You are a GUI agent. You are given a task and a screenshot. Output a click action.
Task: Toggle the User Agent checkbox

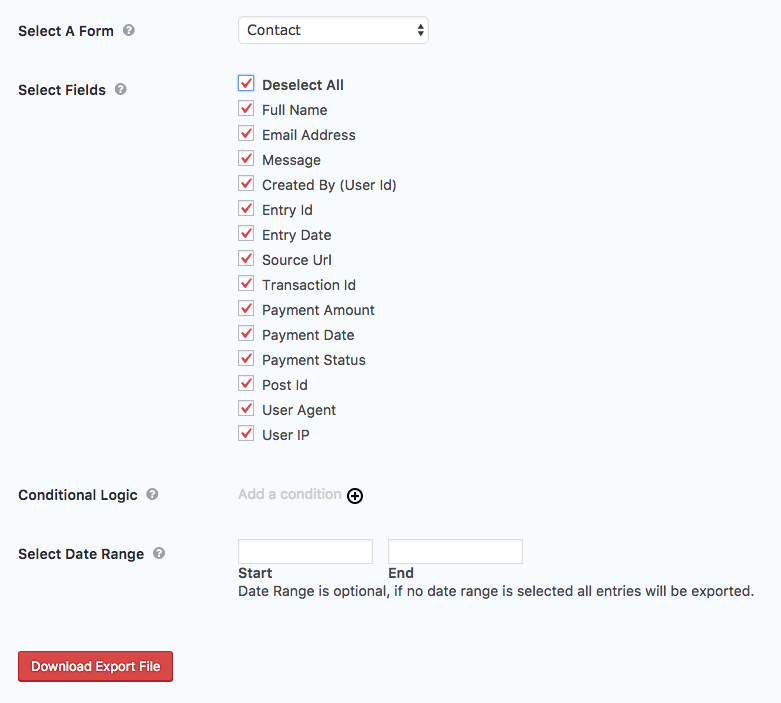point(246,409)
